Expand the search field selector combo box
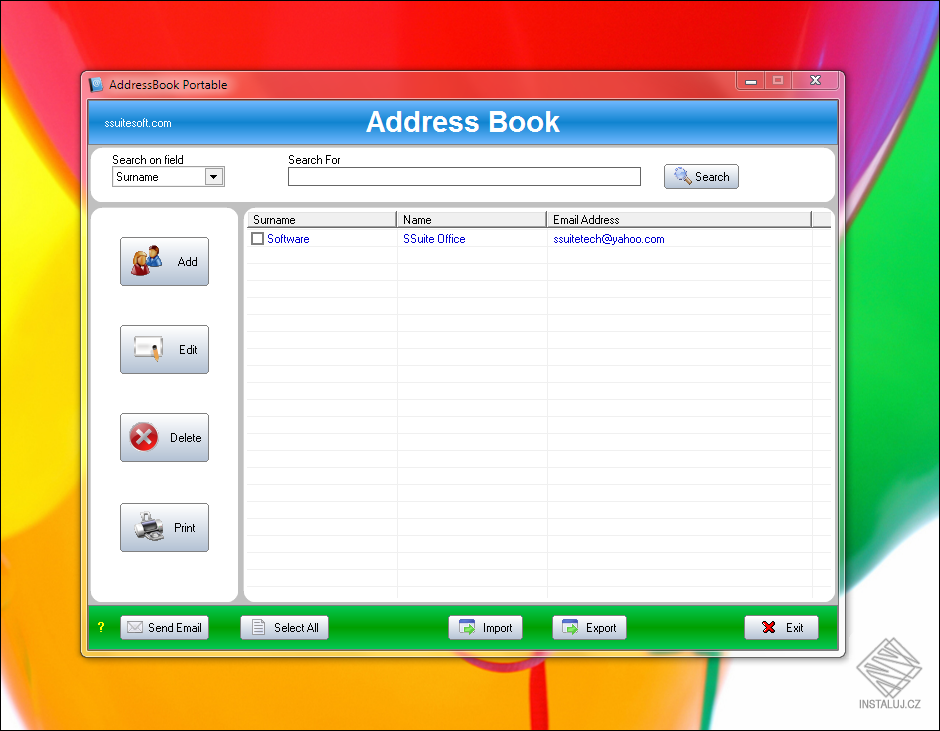Screen dimensions: 940x731 click(x=168, y=176)
